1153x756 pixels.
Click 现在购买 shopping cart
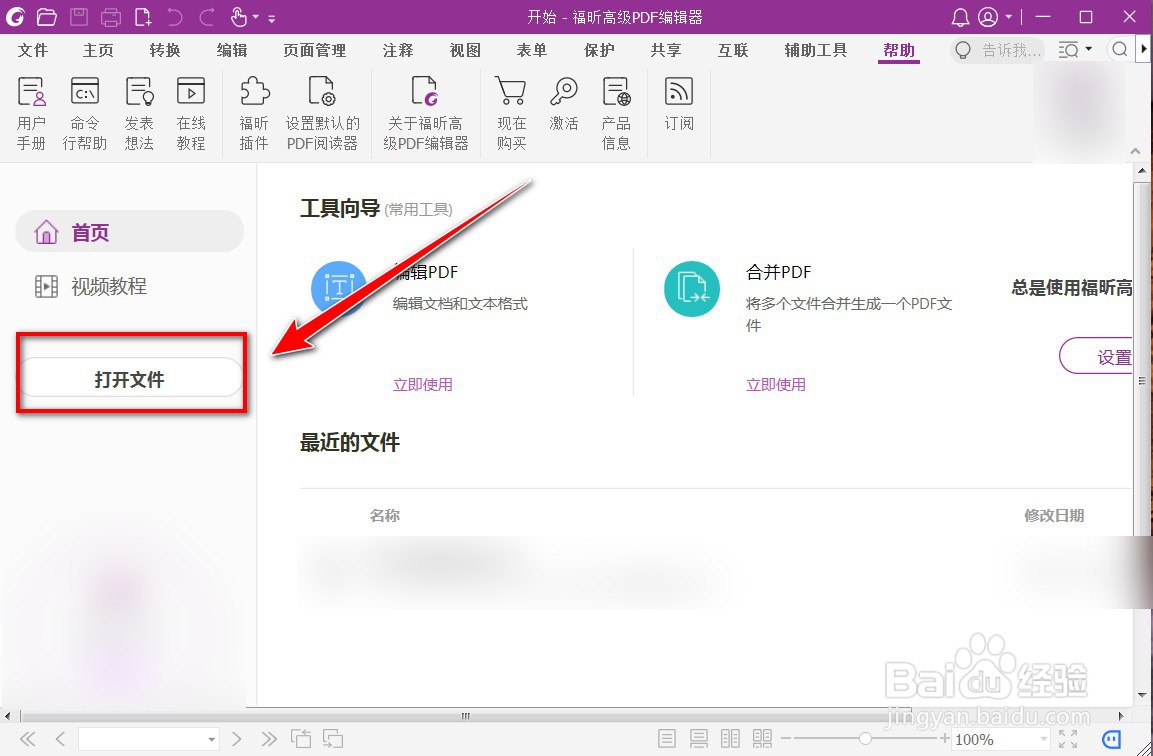[x=511, y=114]
